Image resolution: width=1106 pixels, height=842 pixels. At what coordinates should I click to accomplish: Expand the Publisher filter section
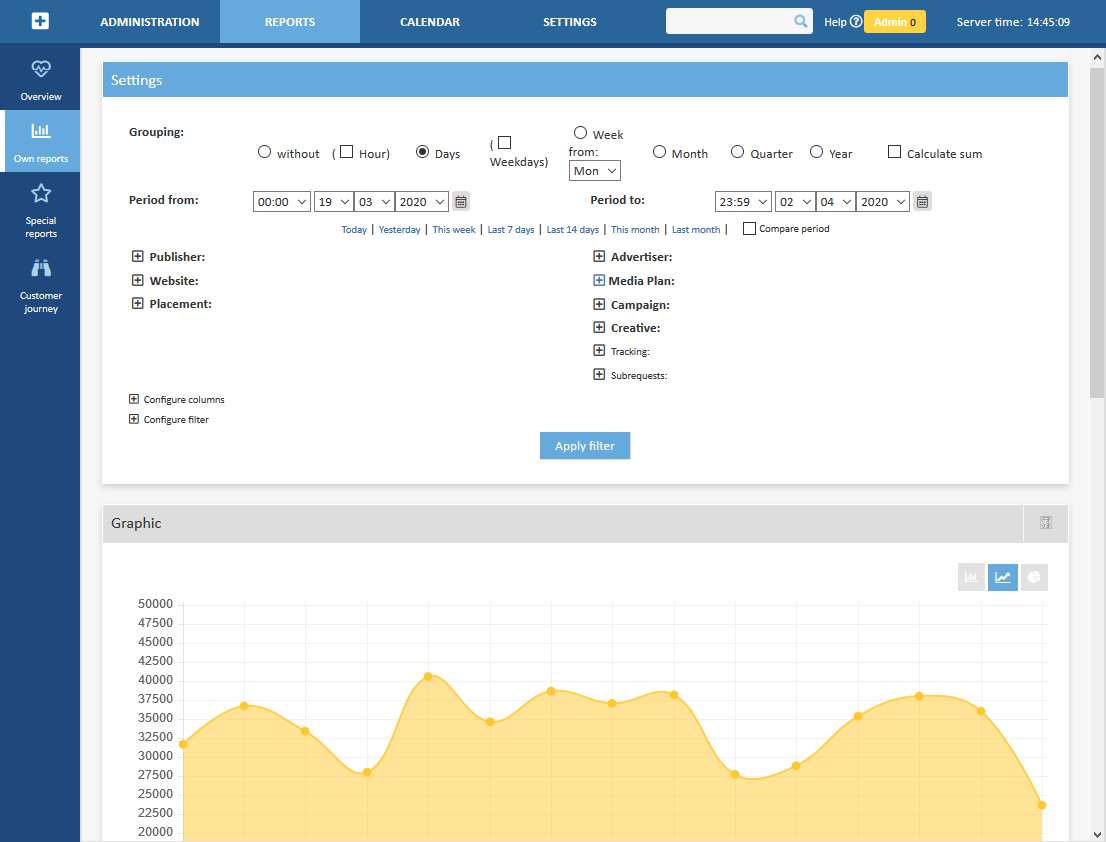tap(138, 257)
